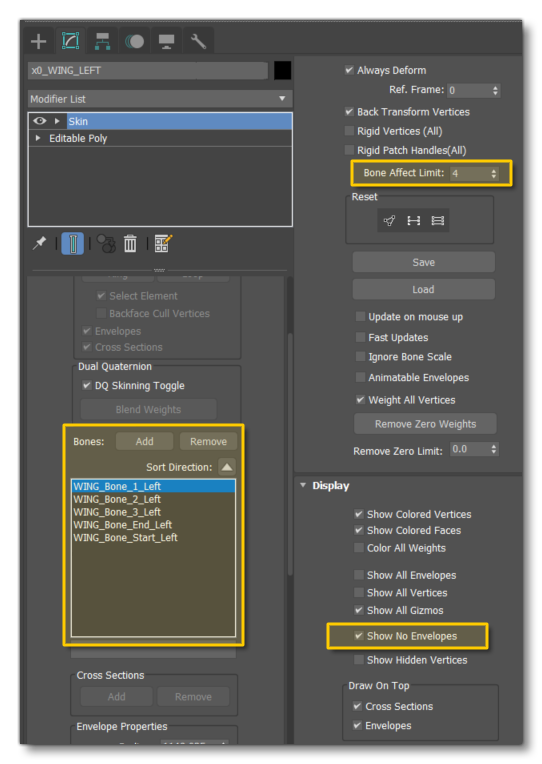The width and height of the screenshot is (542, 764).
Task: Enable Animatable Envelopes checkbox
Action: tap(360, 377)
